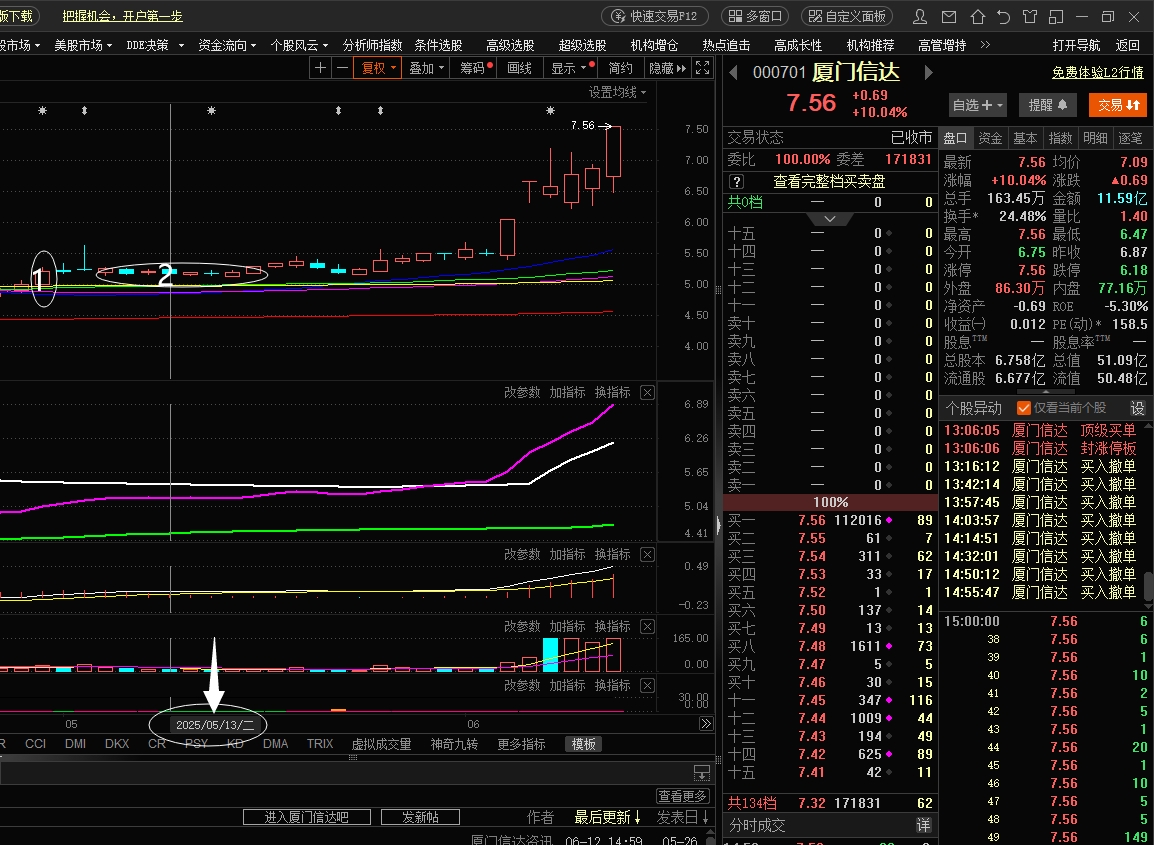Open the 美股市场 menu dropdown
This screenshot has width=1154, height=845.
click(x=83, y=45)
